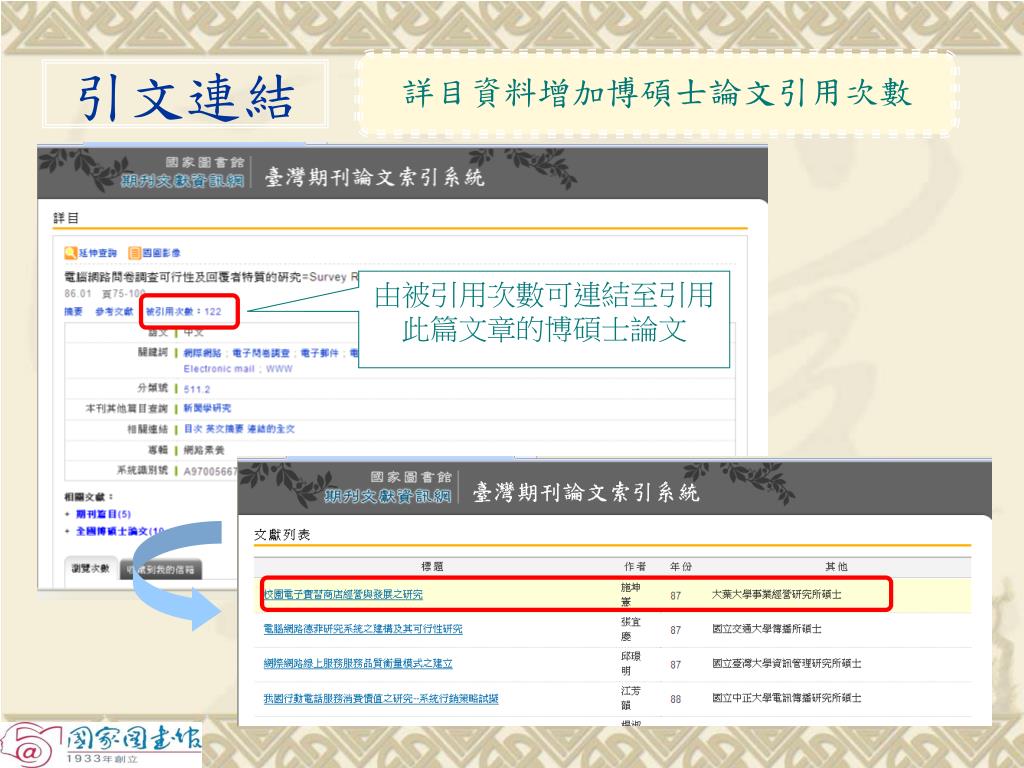Click the cell 國立臺灣大學資訊管理研究所碩士
Screen dimensions: 1024x768
[786, 664]
